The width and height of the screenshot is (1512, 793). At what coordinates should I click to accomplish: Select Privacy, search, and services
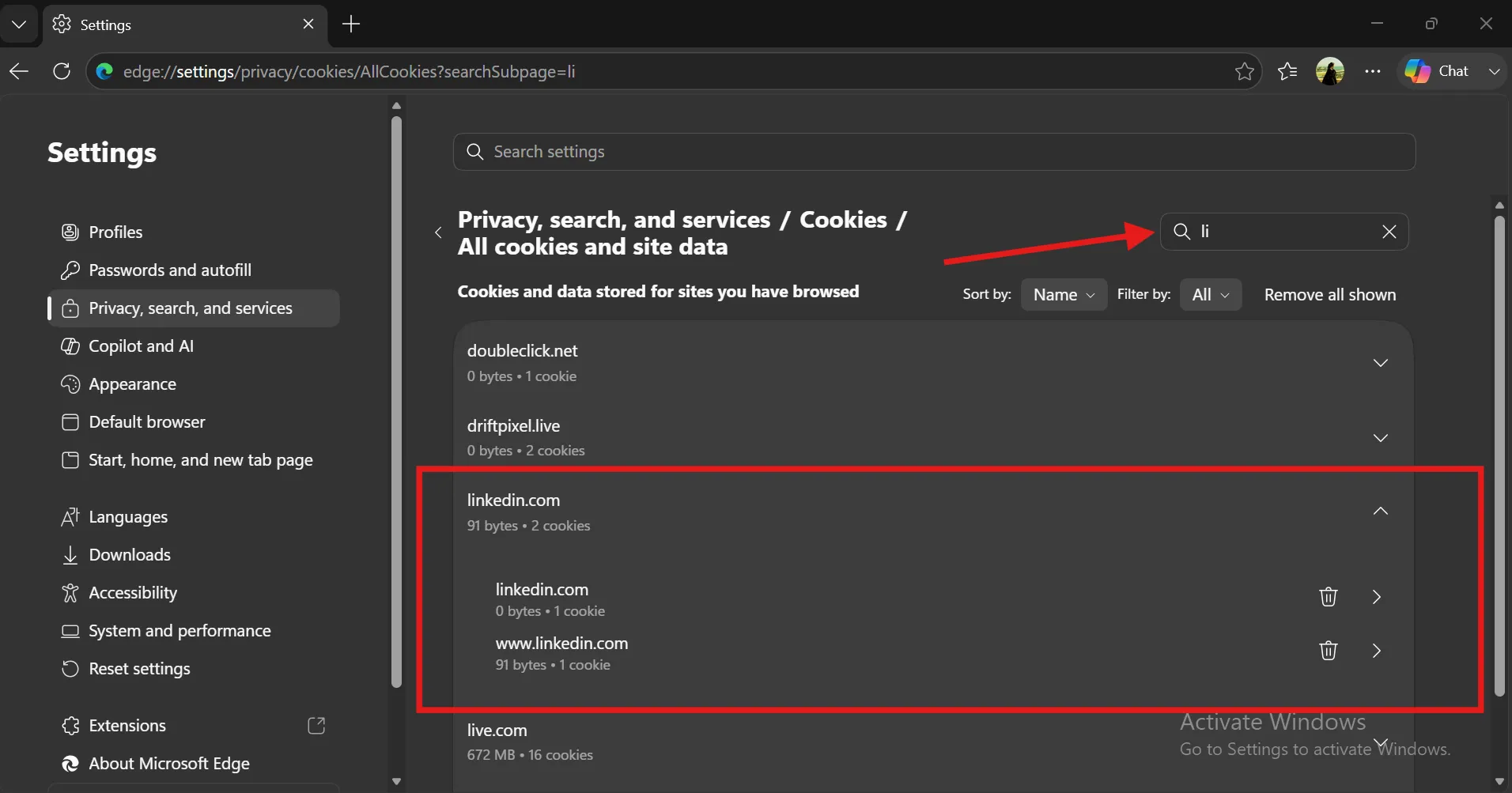coord(194,308)
